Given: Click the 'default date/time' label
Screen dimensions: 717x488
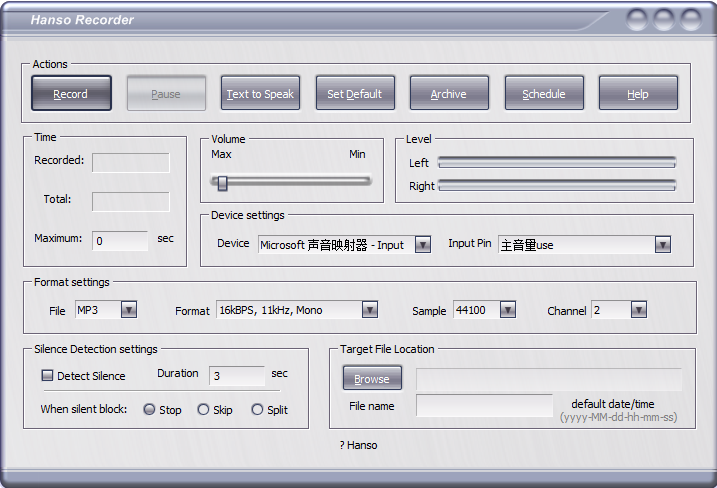Looking at the screenshot, I should [x=613, y=404].
